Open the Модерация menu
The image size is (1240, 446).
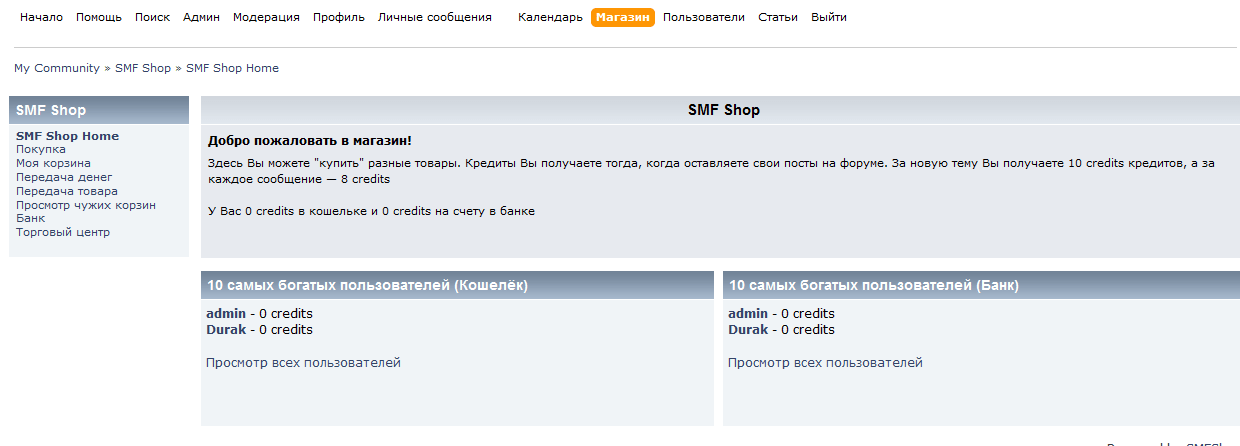[266, 17]
